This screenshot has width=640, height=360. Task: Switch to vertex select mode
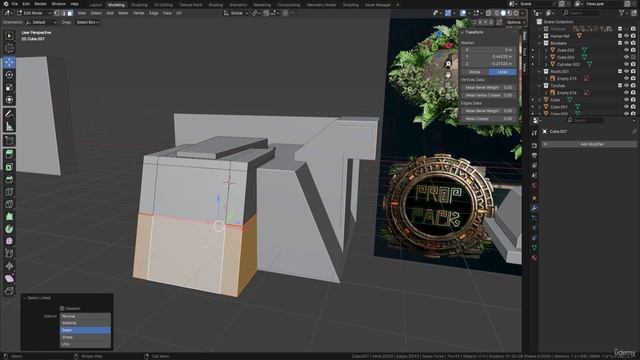coord(57,13)
